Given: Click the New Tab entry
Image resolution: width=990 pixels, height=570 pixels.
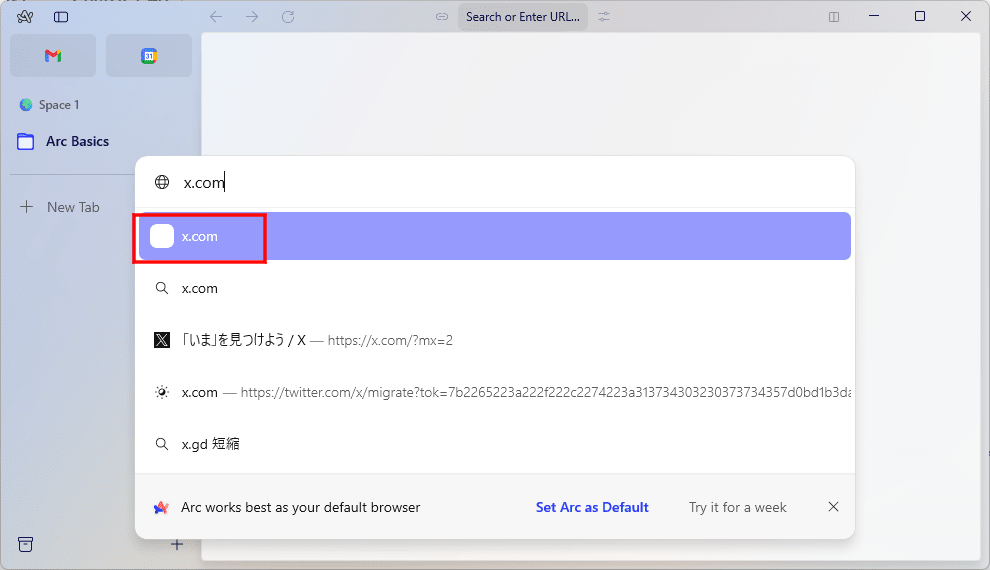Looking at the screenshot, I should [60, 207].
